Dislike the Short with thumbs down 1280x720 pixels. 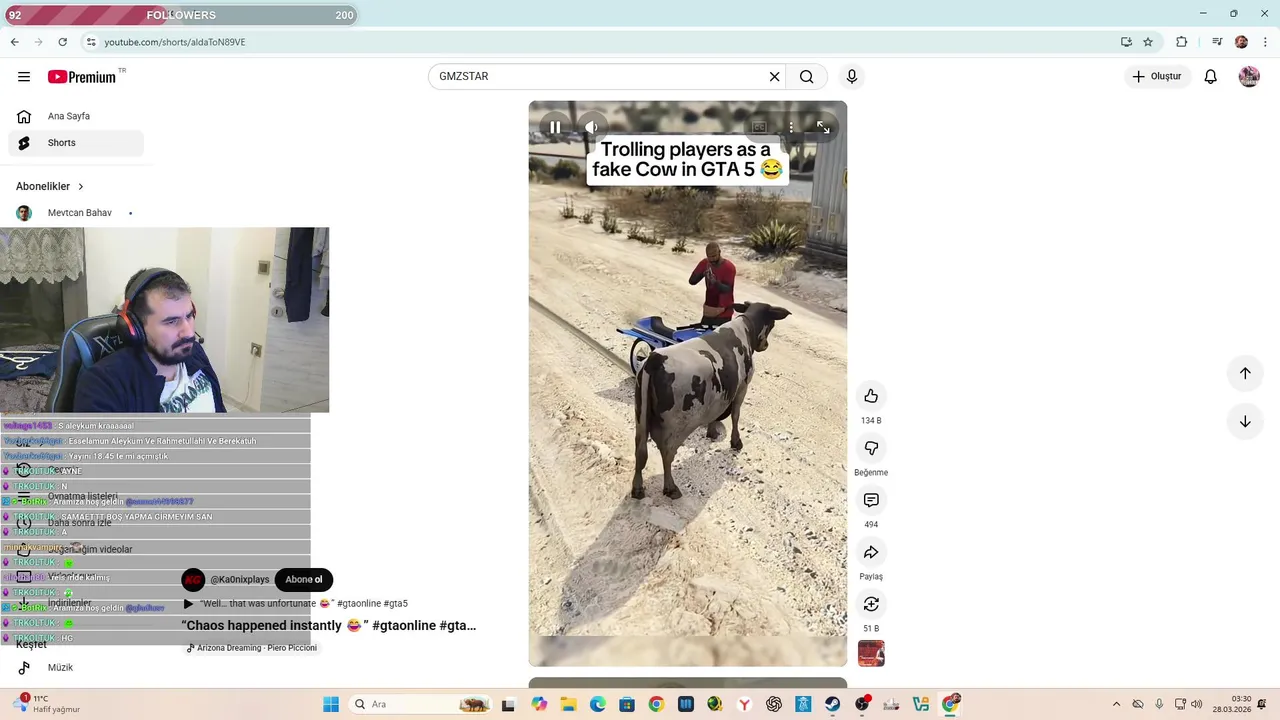pyautogui.click(x=871, y=448)
